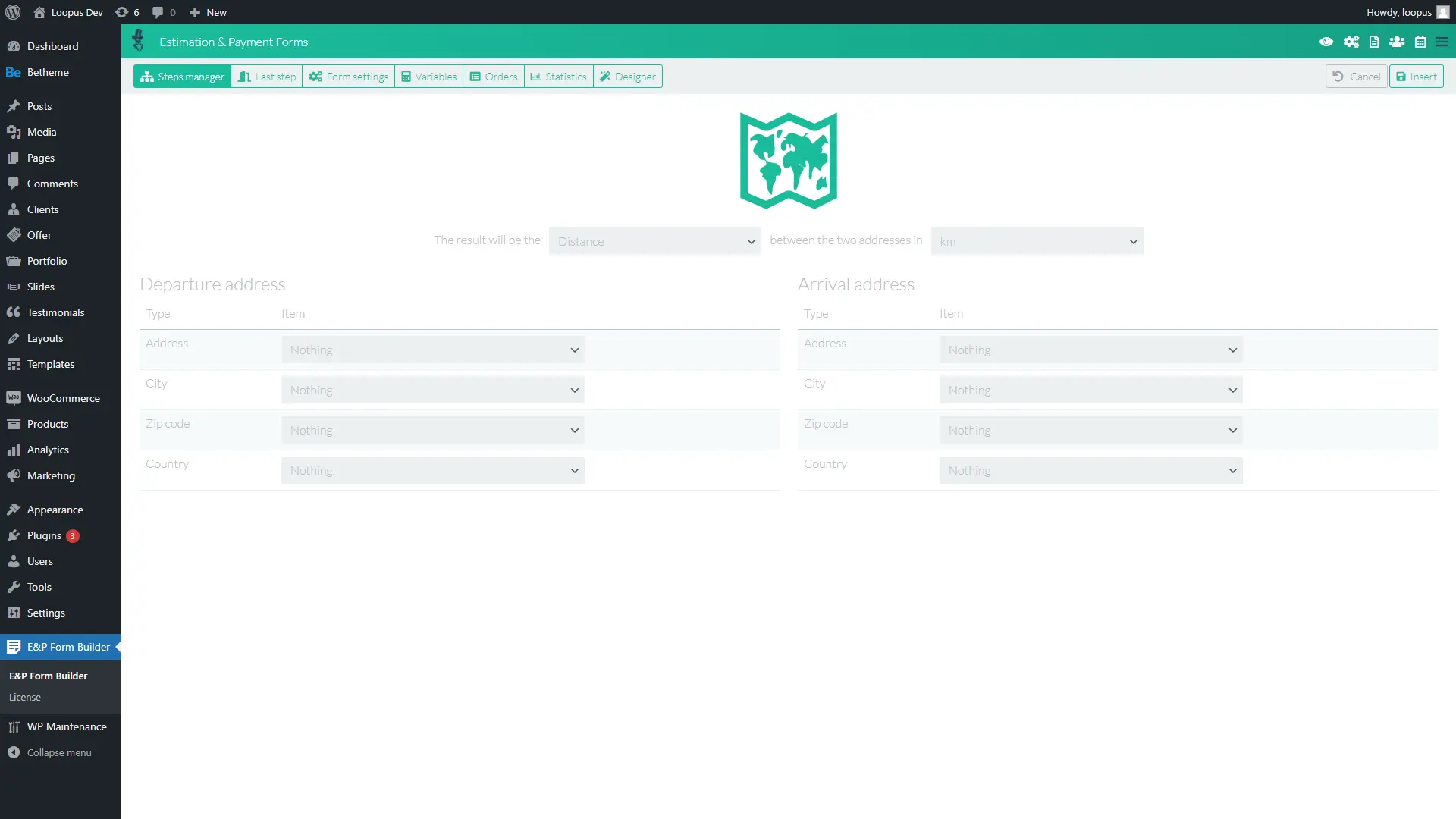Image resolution: width=1456 pixels, height=819 pixels.
Task: Open the License link under E&P Form Builder
Action: coord(24,697)
